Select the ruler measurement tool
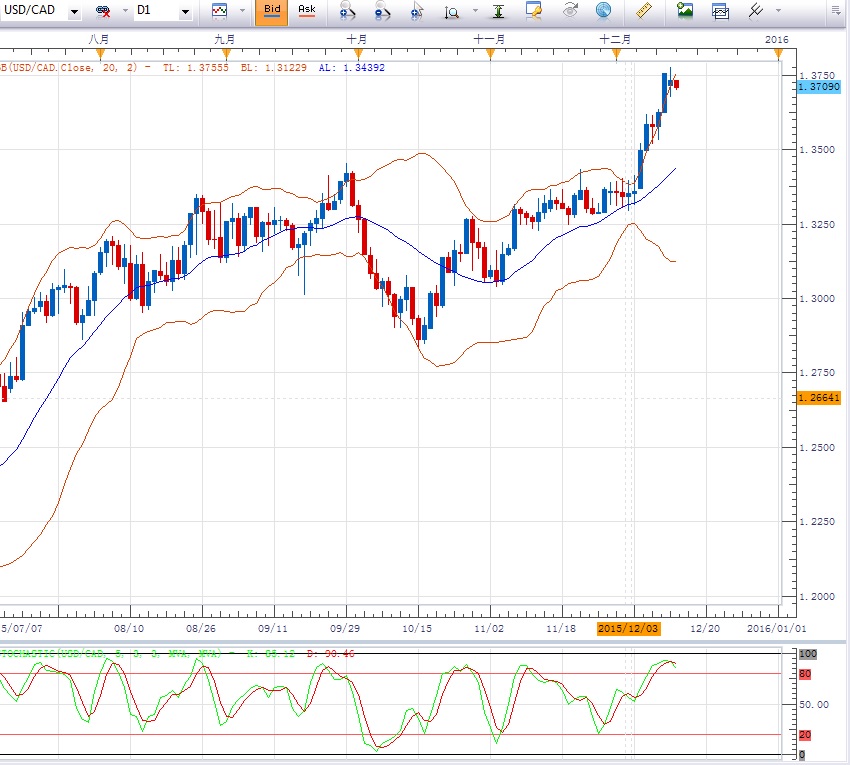The width and height of the screenshot is (850, 765). (643, 12)
